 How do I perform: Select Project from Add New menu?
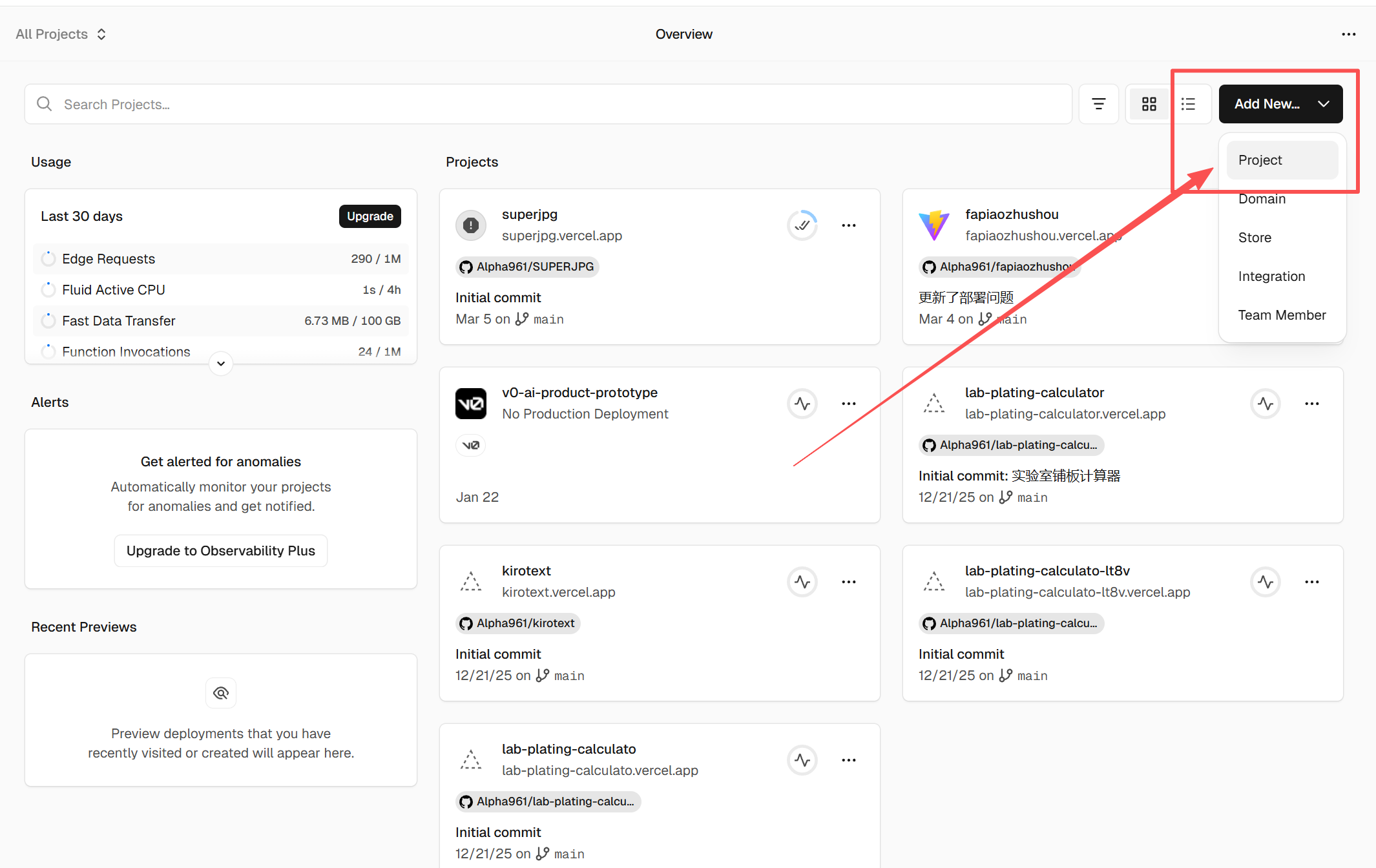[1282, 160]
